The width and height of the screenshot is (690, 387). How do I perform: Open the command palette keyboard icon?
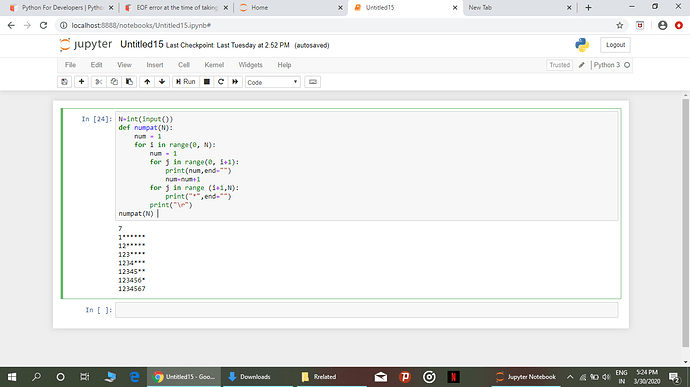(x=312, y=82)
